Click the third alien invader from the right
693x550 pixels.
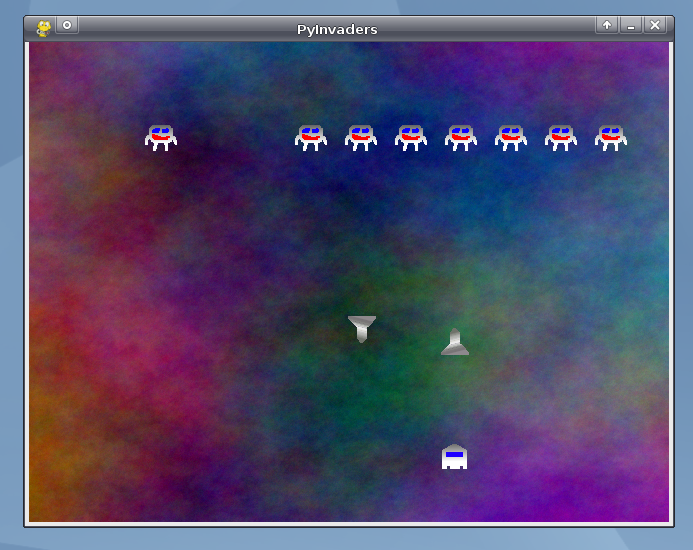511,137
